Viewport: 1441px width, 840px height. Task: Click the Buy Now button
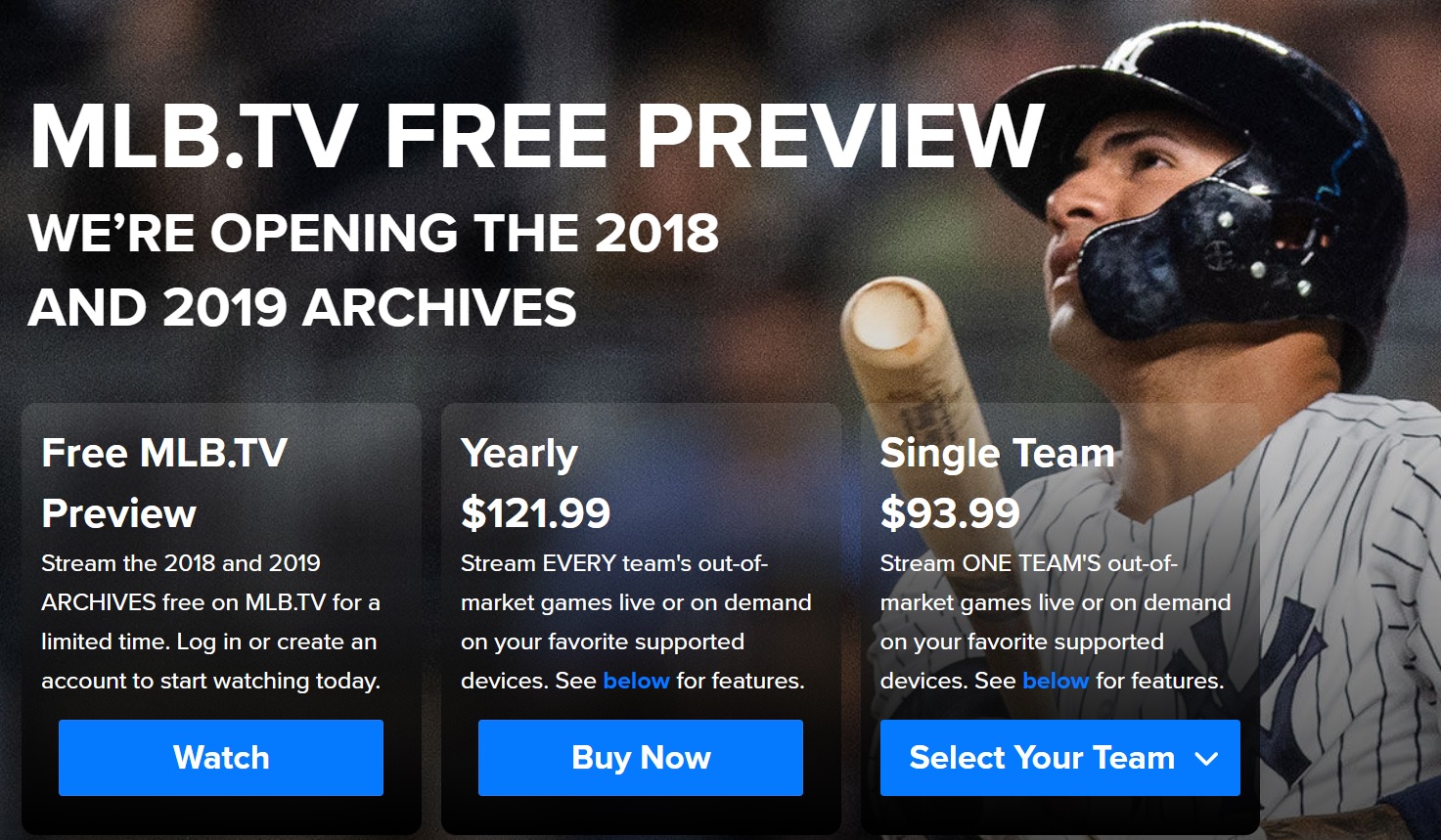(641, 758)
